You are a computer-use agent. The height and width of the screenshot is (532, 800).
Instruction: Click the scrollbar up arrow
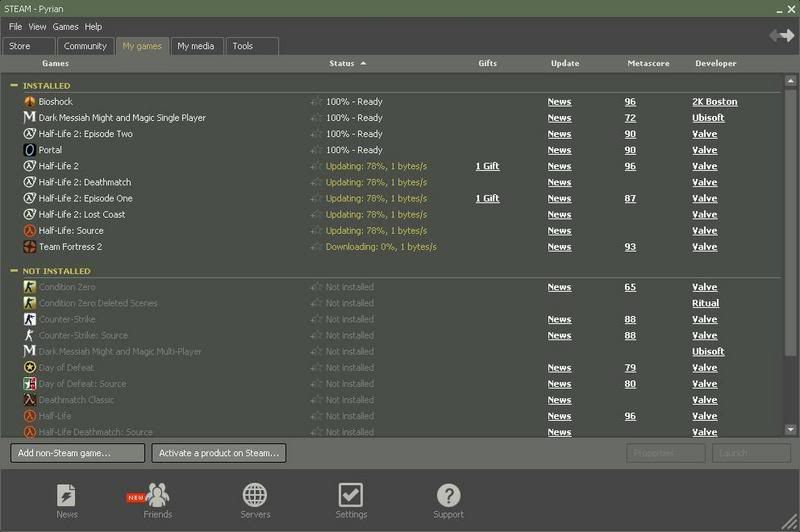790,81
